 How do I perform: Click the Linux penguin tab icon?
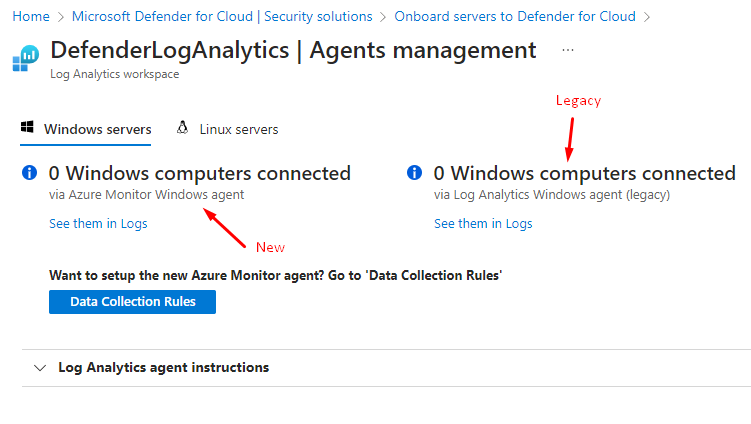click(182, 128)
